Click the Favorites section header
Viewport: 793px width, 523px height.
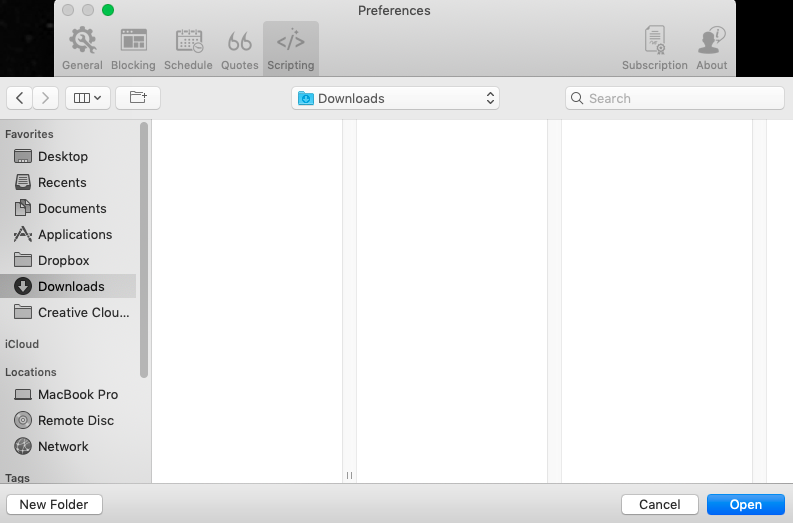(29, 134)
